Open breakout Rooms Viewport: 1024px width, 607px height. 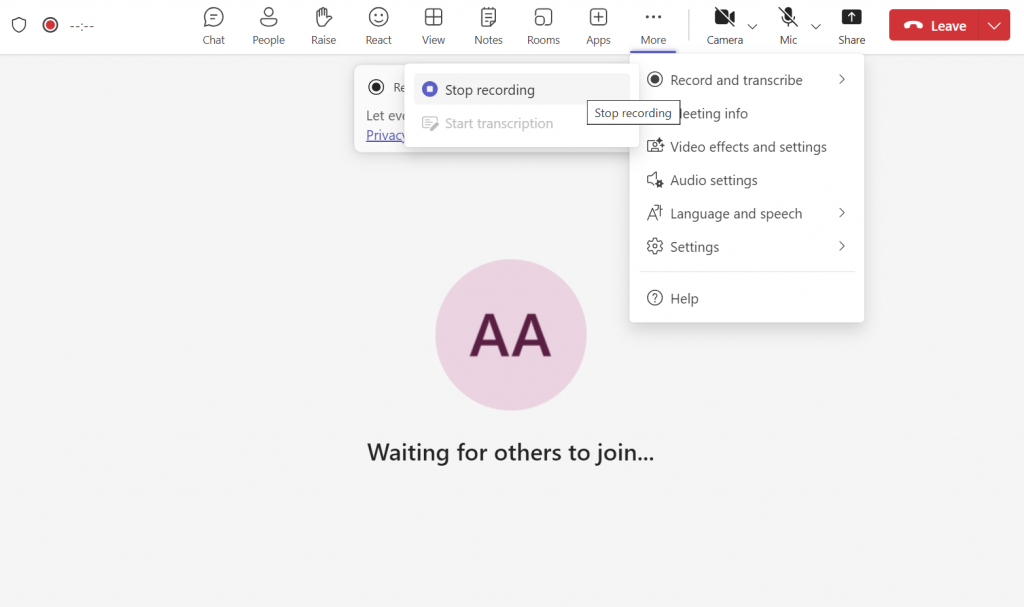543,25
